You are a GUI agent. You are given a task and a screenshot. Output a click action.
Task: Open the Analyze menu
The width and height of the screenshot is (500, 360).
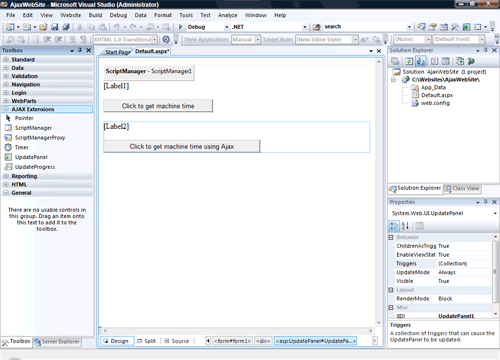coord(228,15)
